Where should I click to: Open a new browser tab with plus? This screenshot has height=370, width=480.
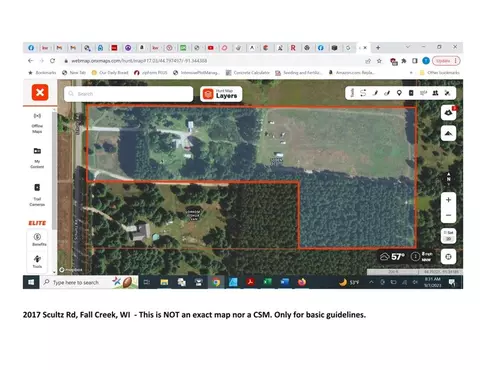[x=378, y=48]
